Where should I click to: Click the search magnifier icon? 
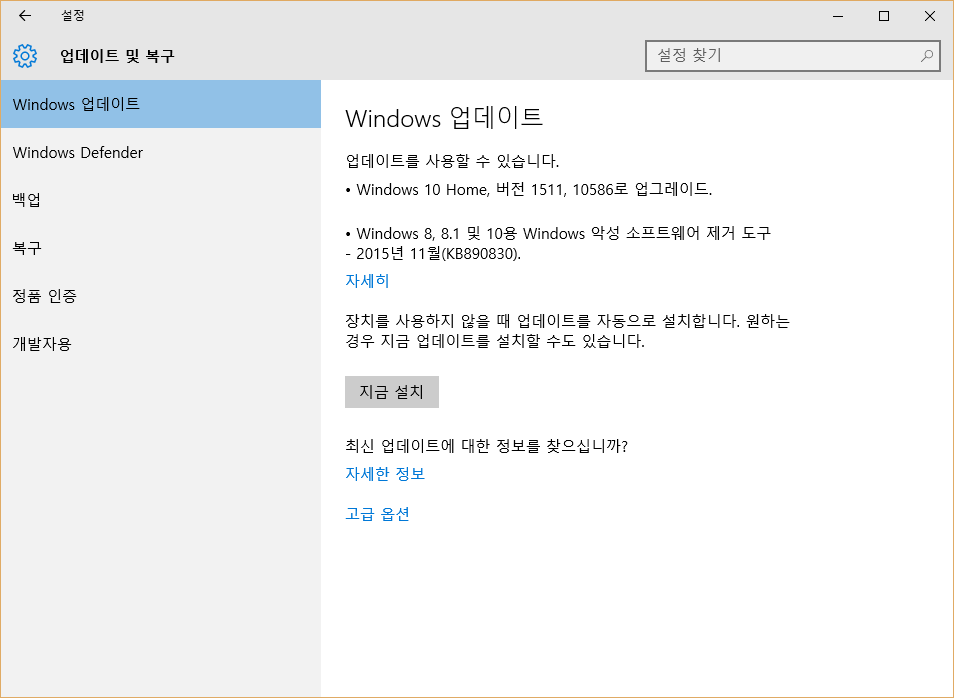927,56
